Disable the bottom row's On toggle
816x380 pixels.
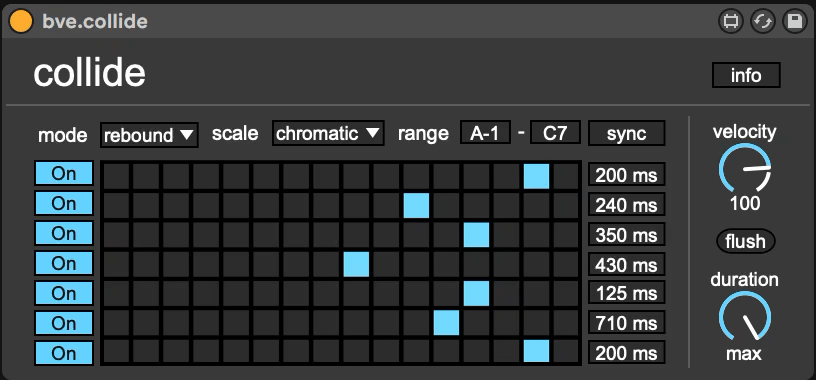[x=64, y=353]
